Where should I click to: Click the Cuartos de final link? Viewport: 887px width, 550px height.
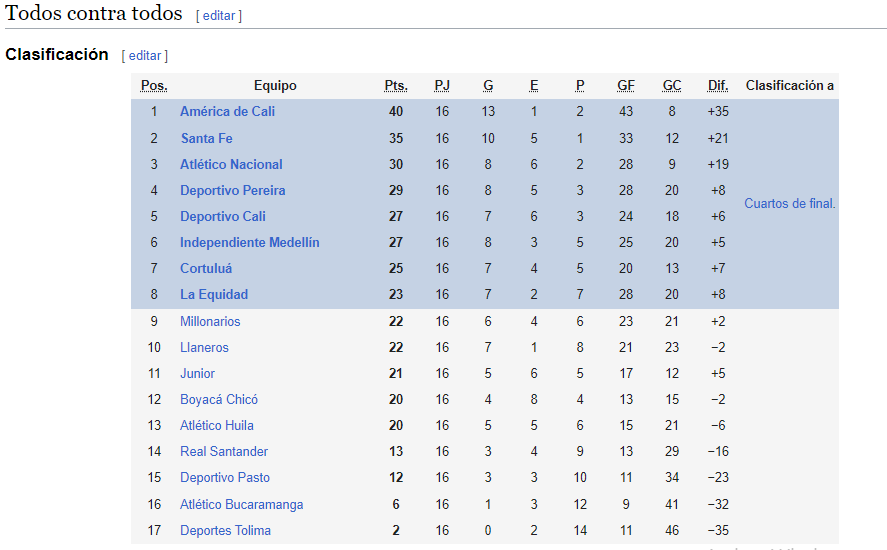[790, 204]
